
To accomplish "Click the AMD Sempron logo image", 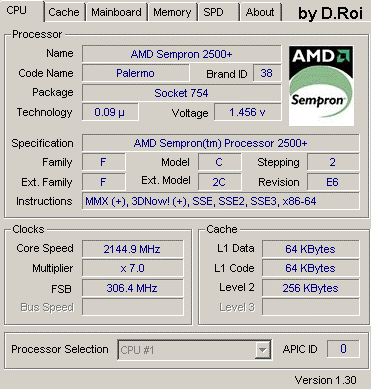I will coord(321,86).
